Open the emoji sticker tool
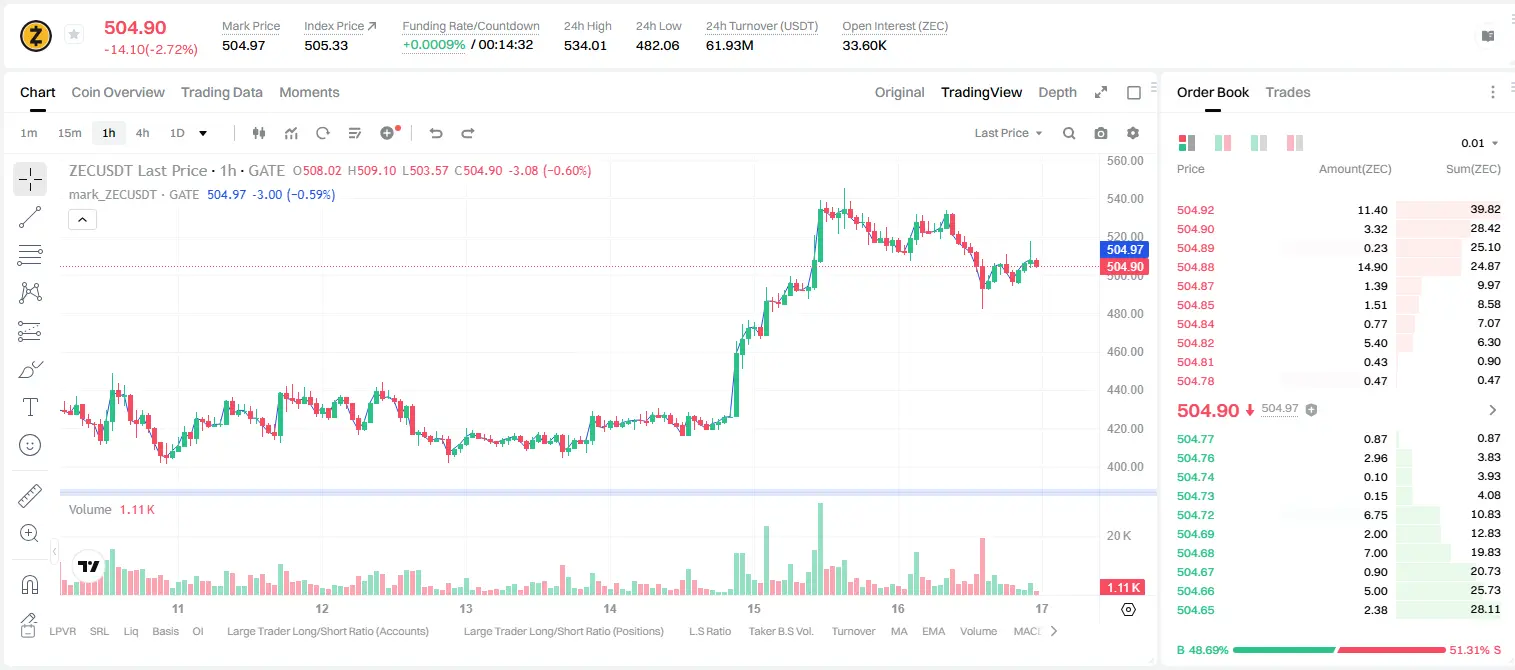This screenshot has width=1515, height=670. (30, 445)
